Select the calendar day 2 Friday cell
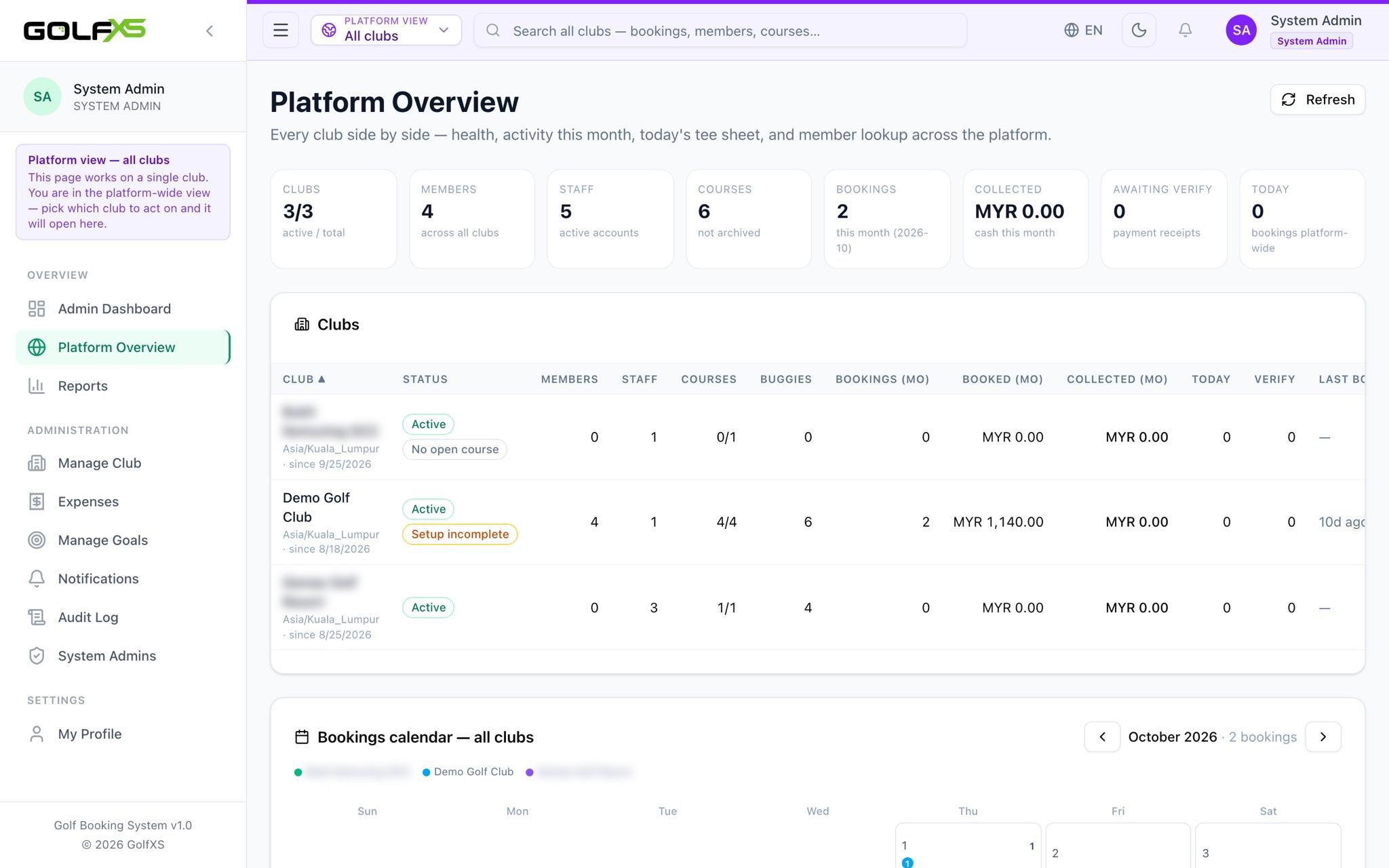This screenshot has height=868, width=1389. [1118, 846]
